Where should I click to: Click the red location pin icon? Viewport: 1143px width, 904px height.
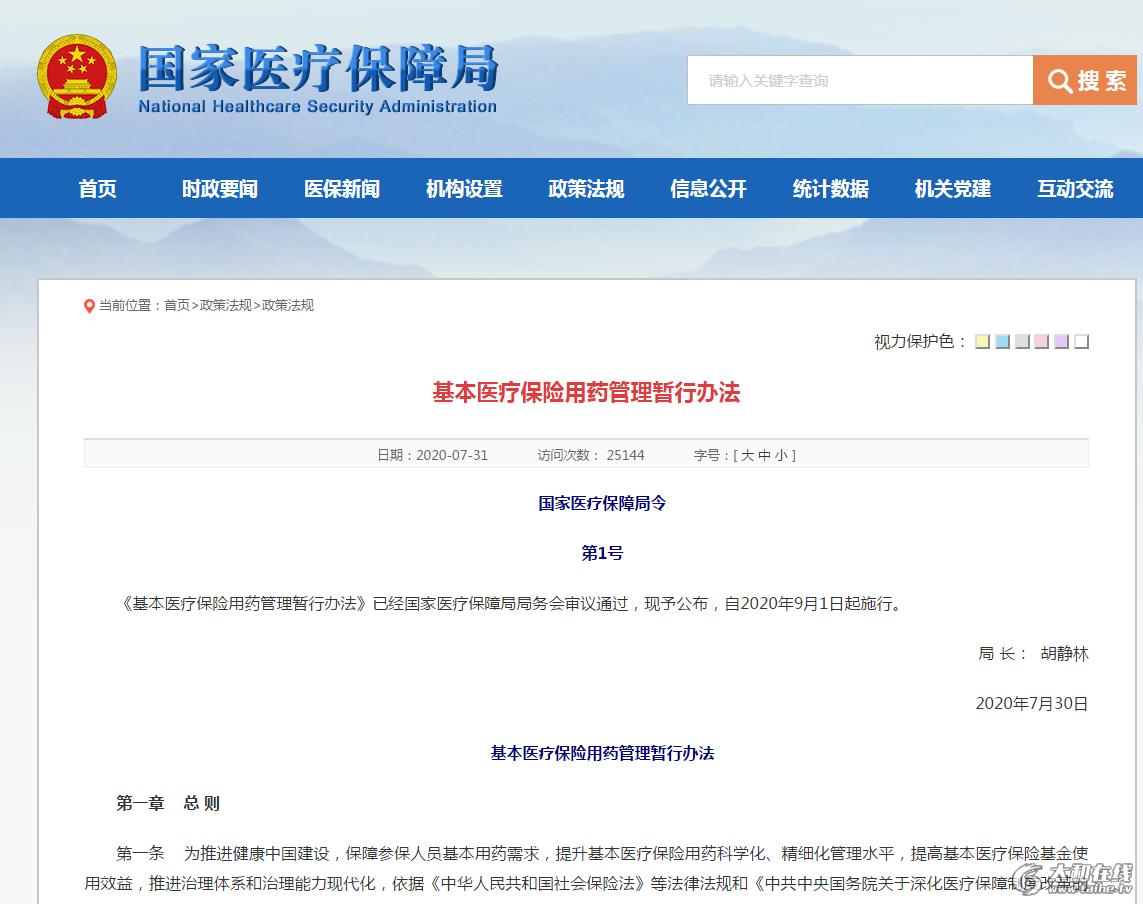[x=89, y=306]
